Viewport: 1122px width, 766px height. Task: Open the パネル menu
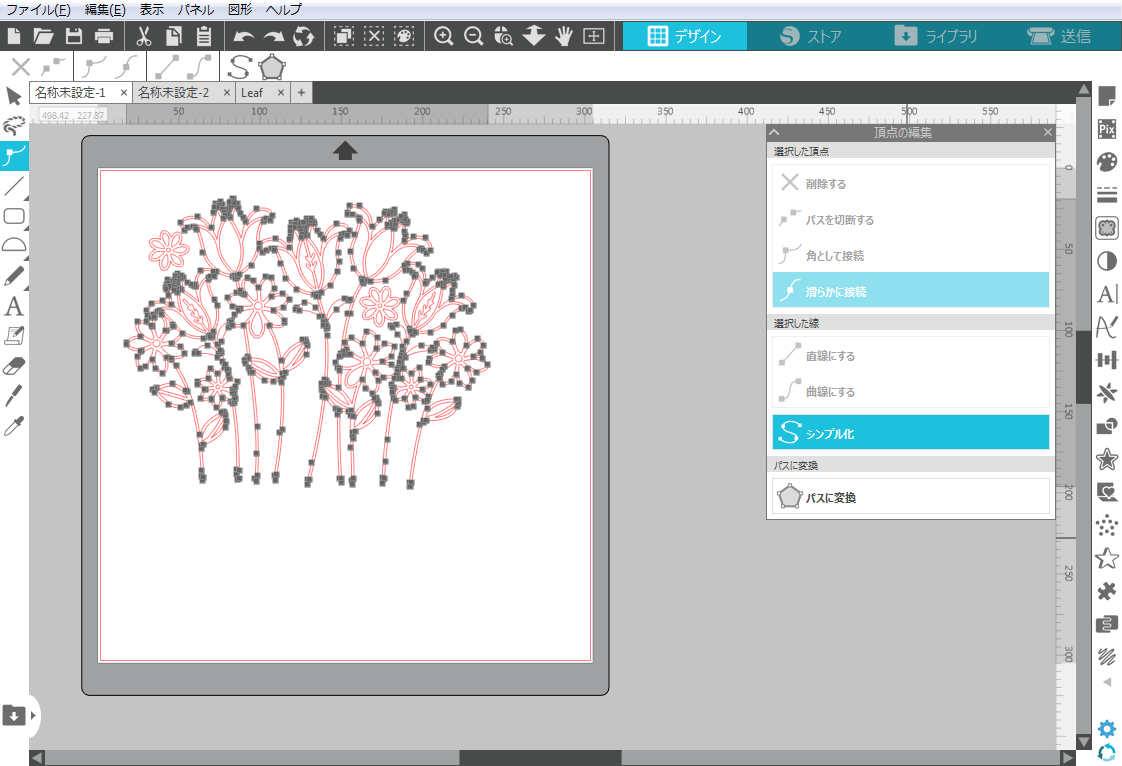coord(195,9)
